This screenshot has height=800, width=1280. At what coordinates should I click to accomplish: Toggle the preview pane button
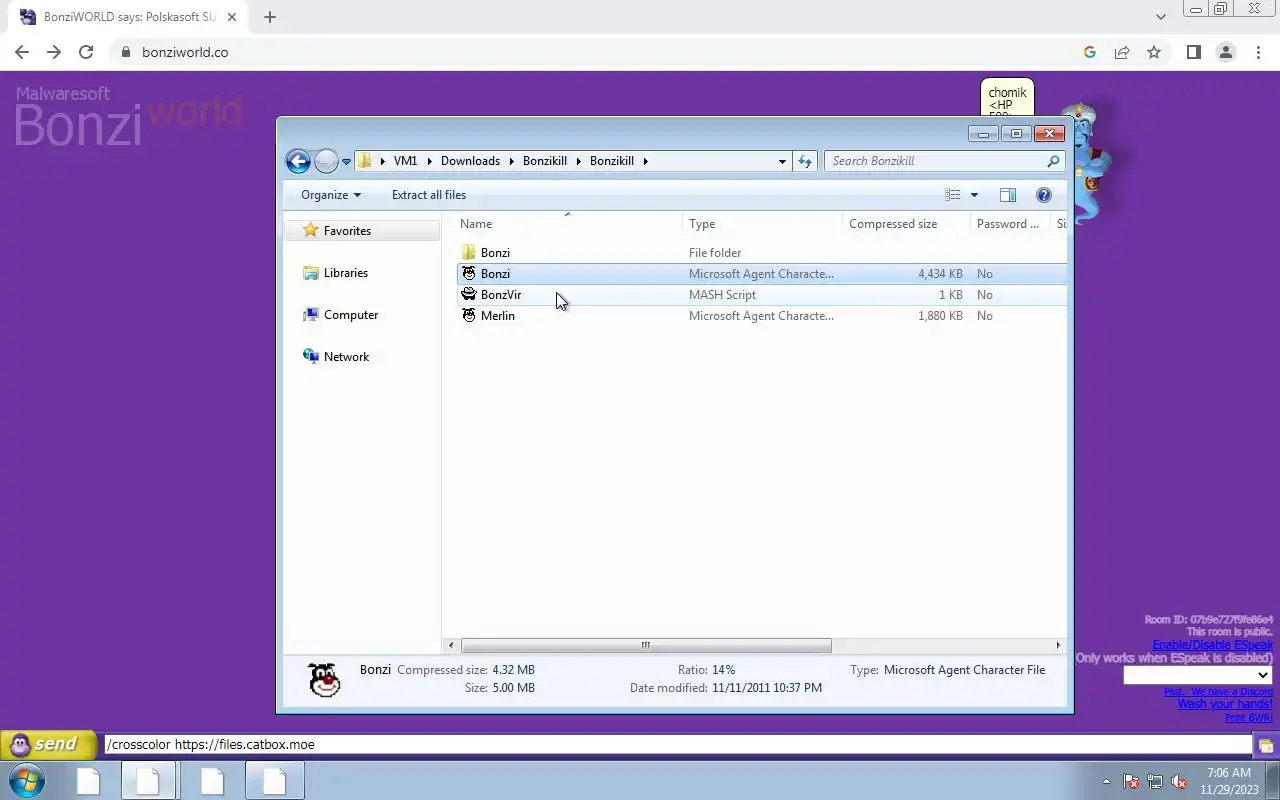1008,195
